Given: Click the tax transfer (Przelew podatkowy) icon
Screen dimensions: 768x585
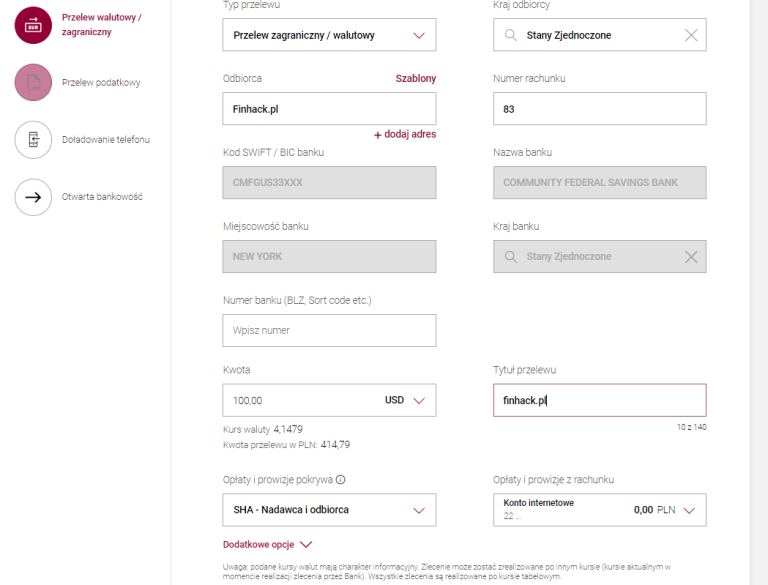Looking at the screenshot, I should click(x=33, y=82).
